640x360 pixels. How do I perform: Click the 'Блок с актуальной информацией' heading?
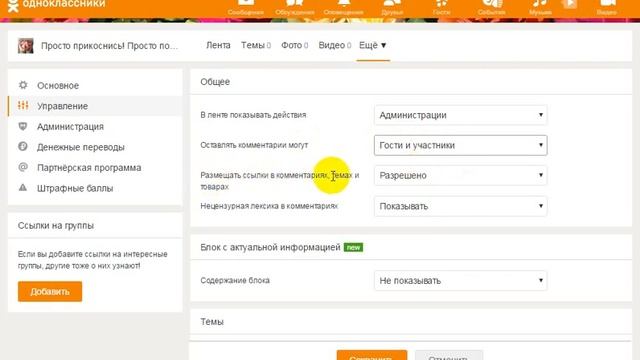[x=270, y=247]
